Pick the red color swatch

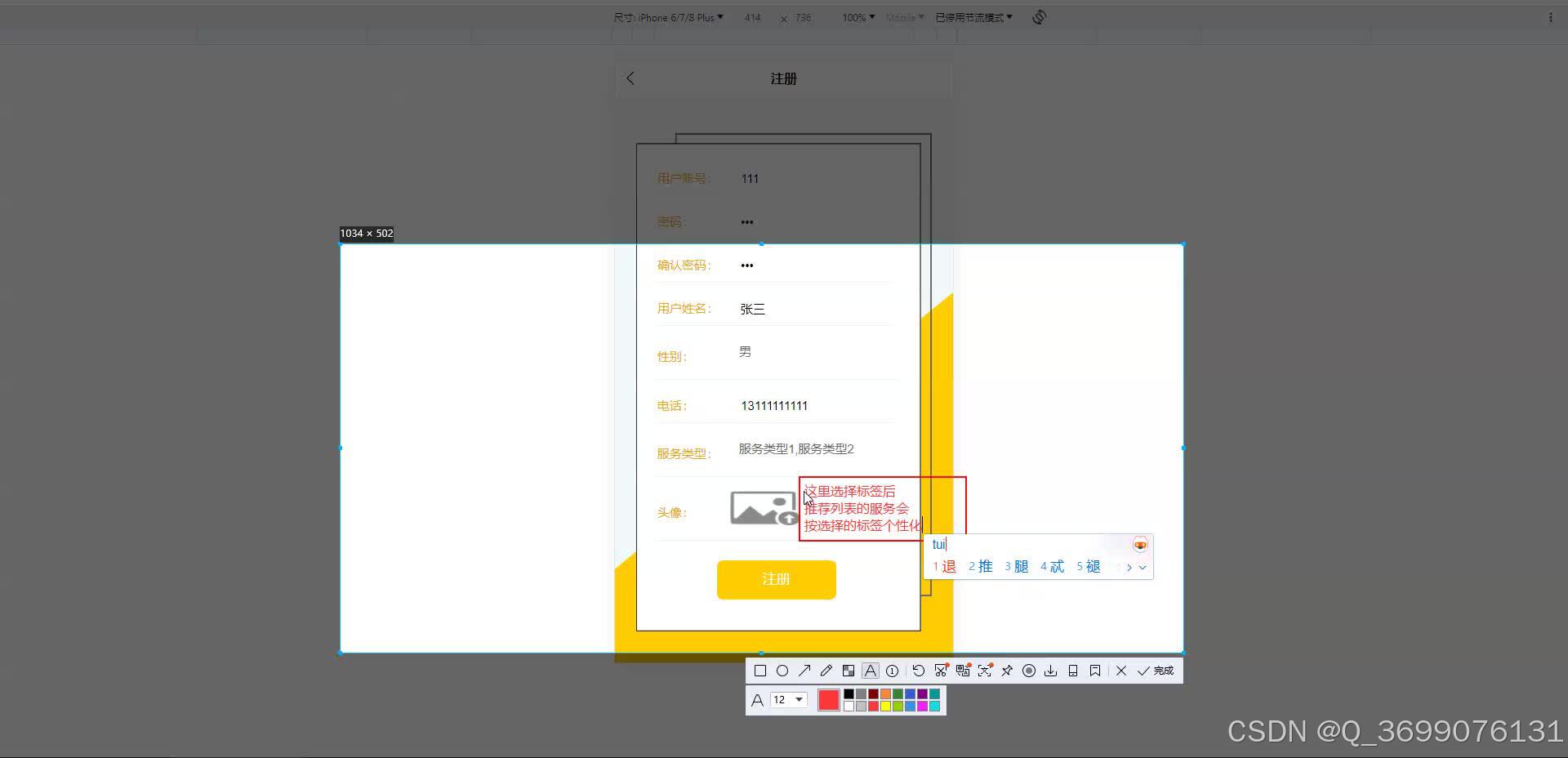[828, 699]
